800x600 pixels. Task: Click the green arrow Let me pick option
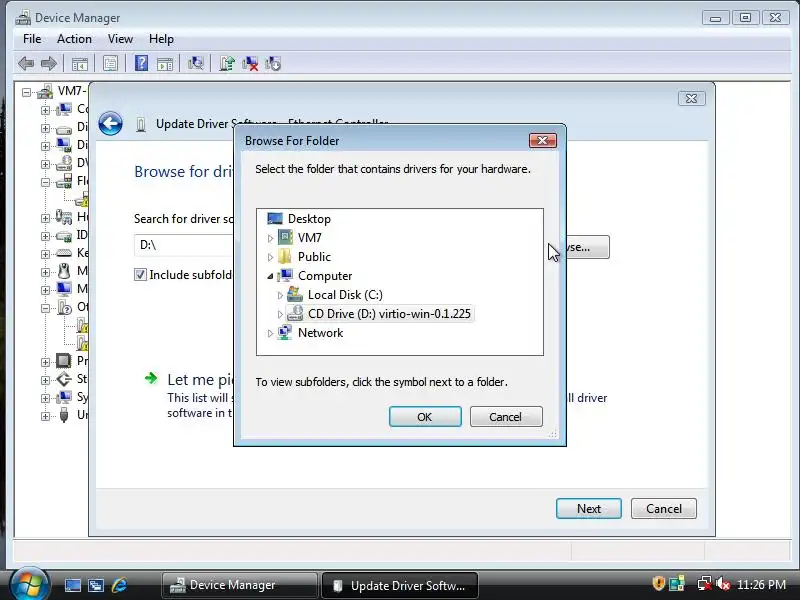pos(151,378)
